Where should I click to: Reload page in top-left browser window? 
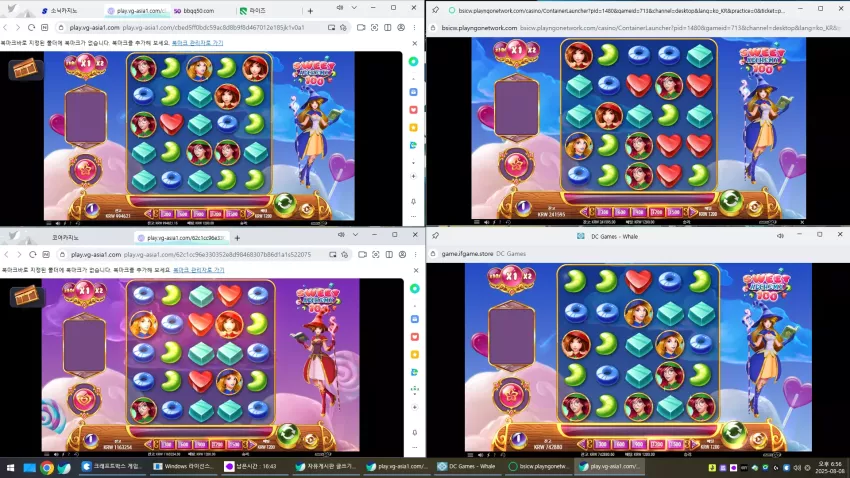click(31, 27)
